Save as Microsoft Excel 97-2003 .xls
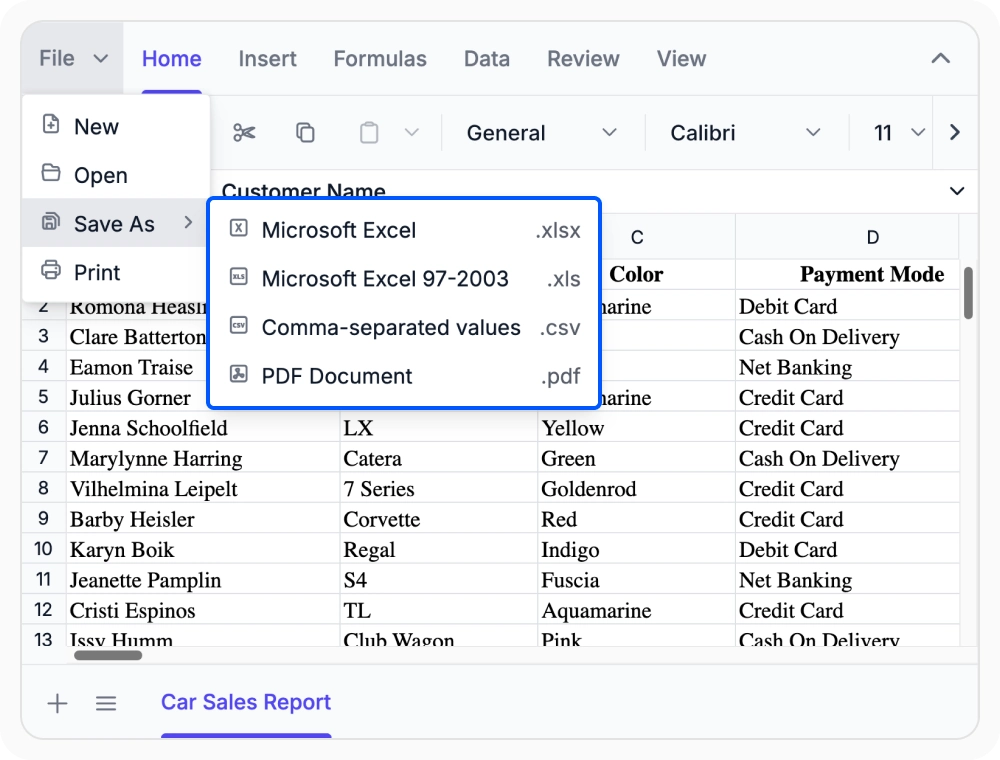 [x=404, y=279]
